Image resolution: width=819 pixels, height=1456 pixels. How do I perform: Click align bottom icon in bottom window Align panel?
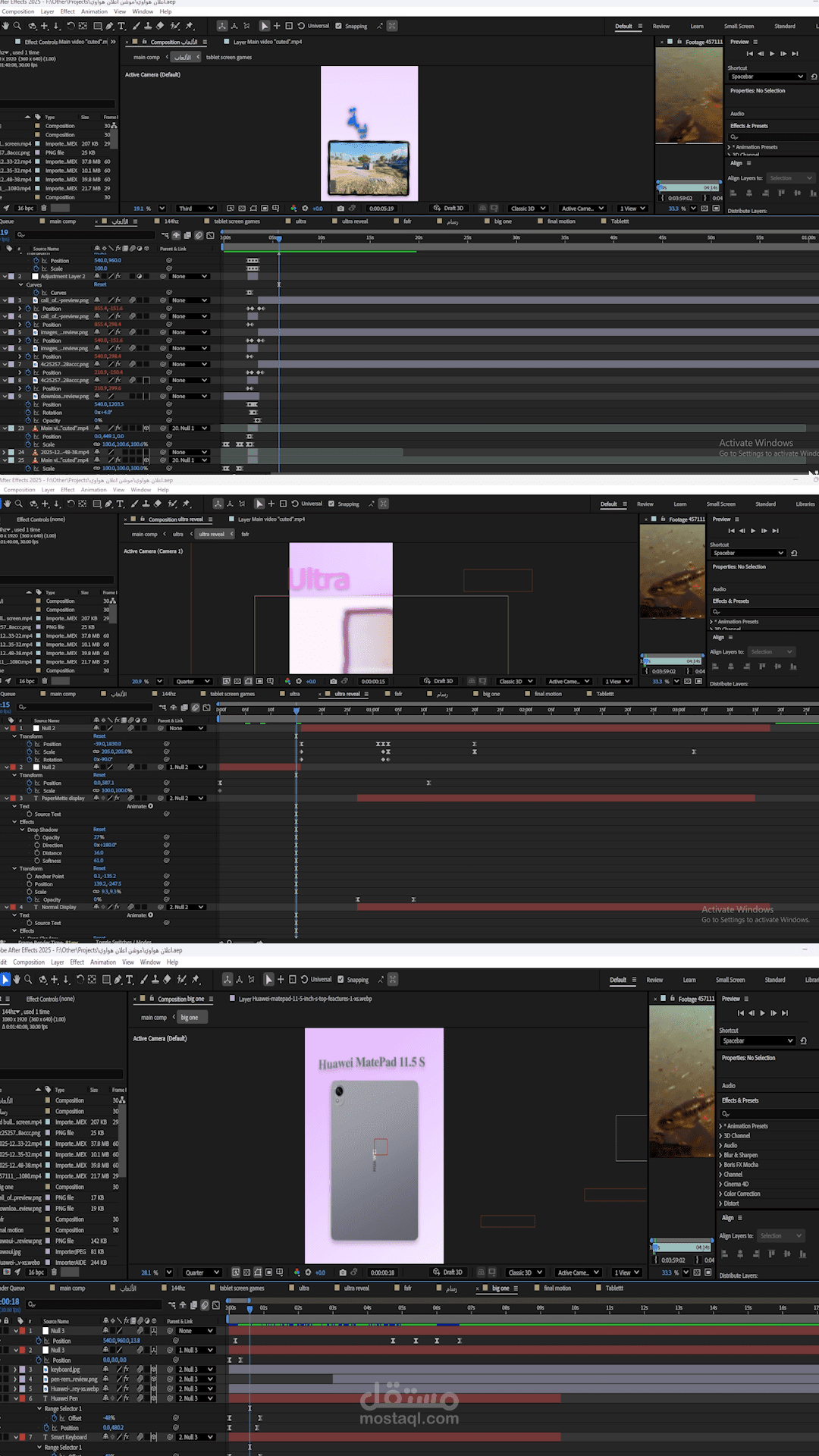802,1254
